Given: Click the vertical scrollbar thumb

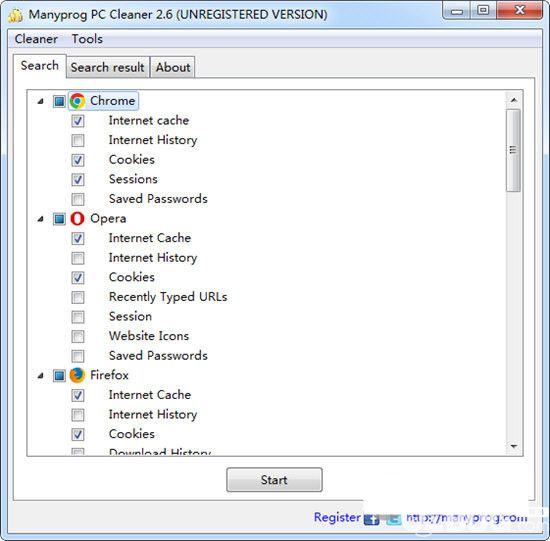Looking at the screenshot, I should [514, 150].
